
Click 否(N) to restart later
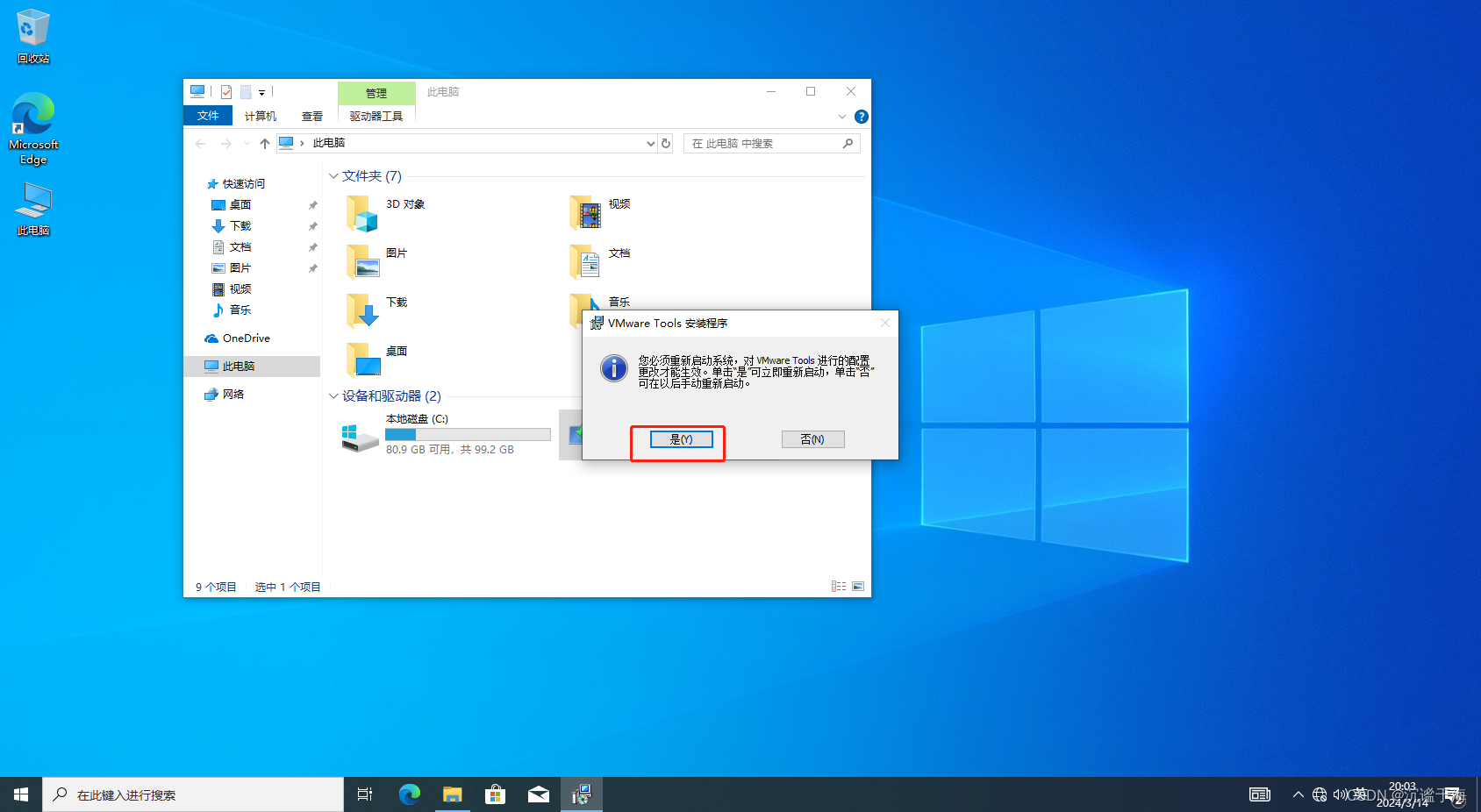(812, 438)
